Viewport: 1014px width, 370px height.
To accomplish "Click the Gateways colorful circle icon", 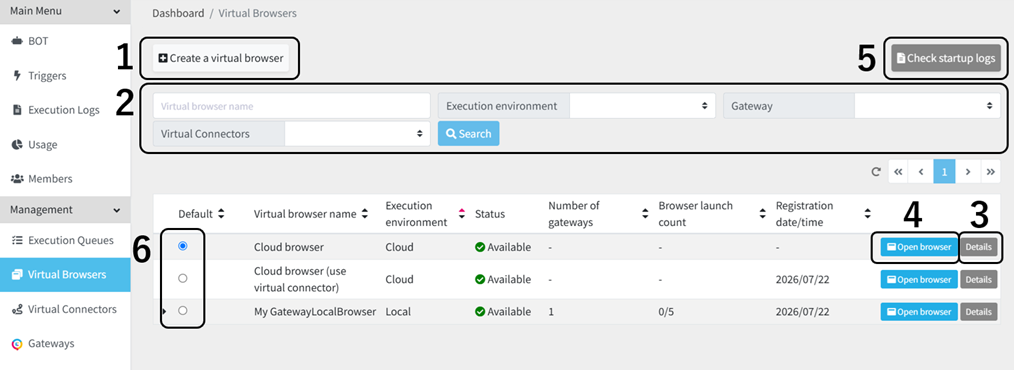I will point(17,343).
